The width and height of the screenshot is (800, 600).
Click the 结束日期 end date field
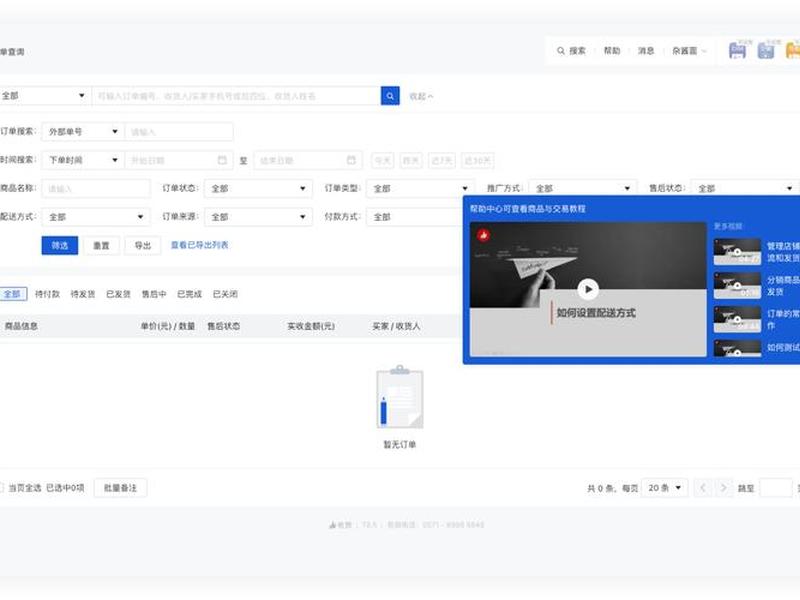308,160
